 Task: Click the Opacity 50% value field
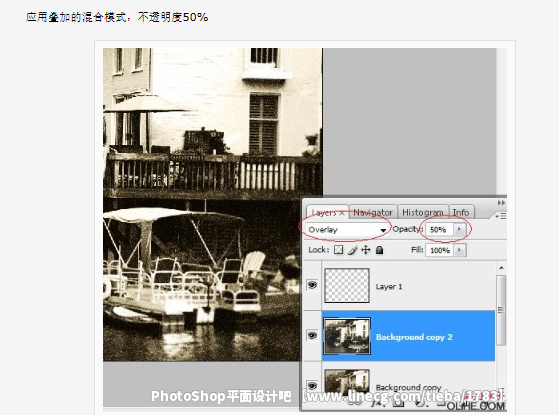coord(439,230)
